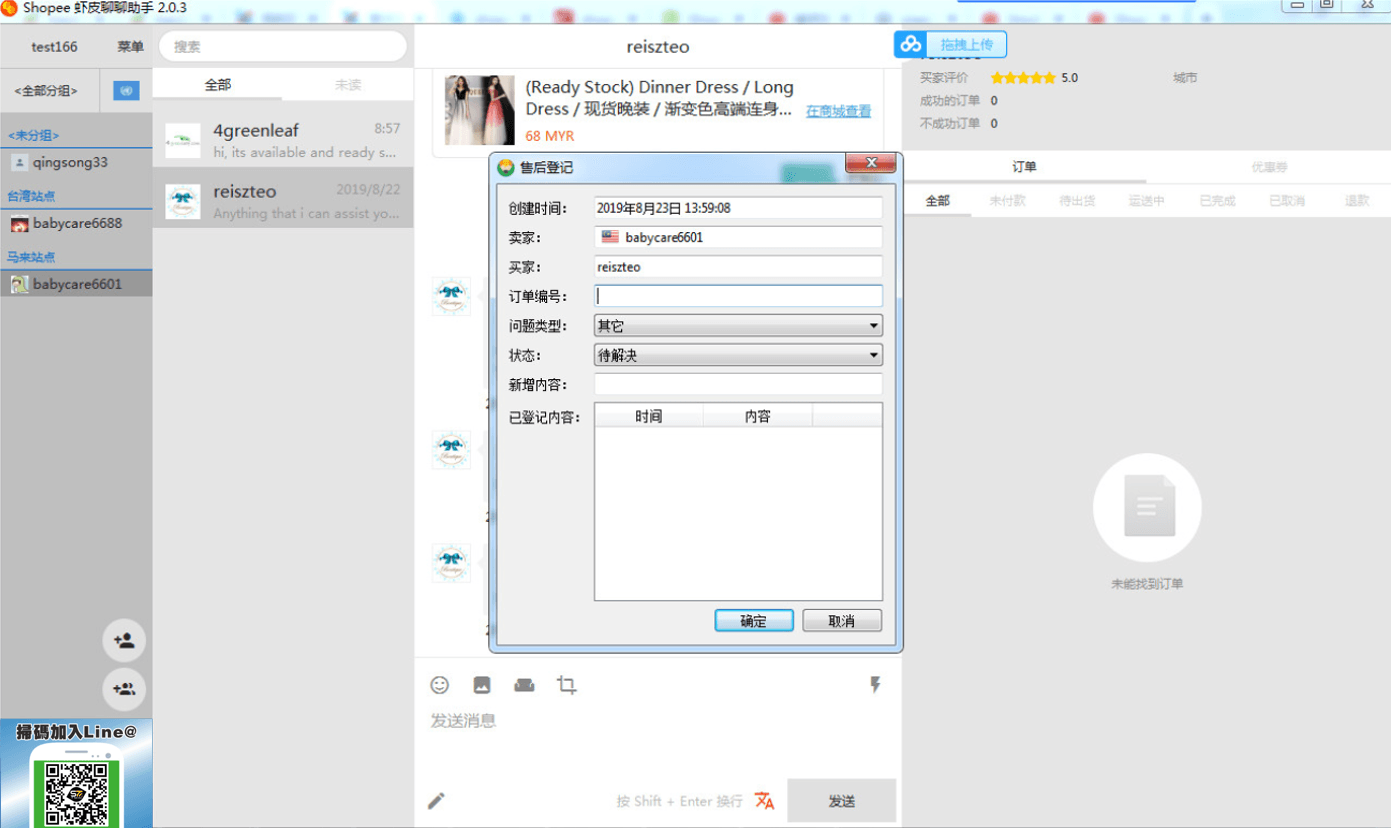
Task: Click the 卖家 field showing babycare6601
Action: 738,237
